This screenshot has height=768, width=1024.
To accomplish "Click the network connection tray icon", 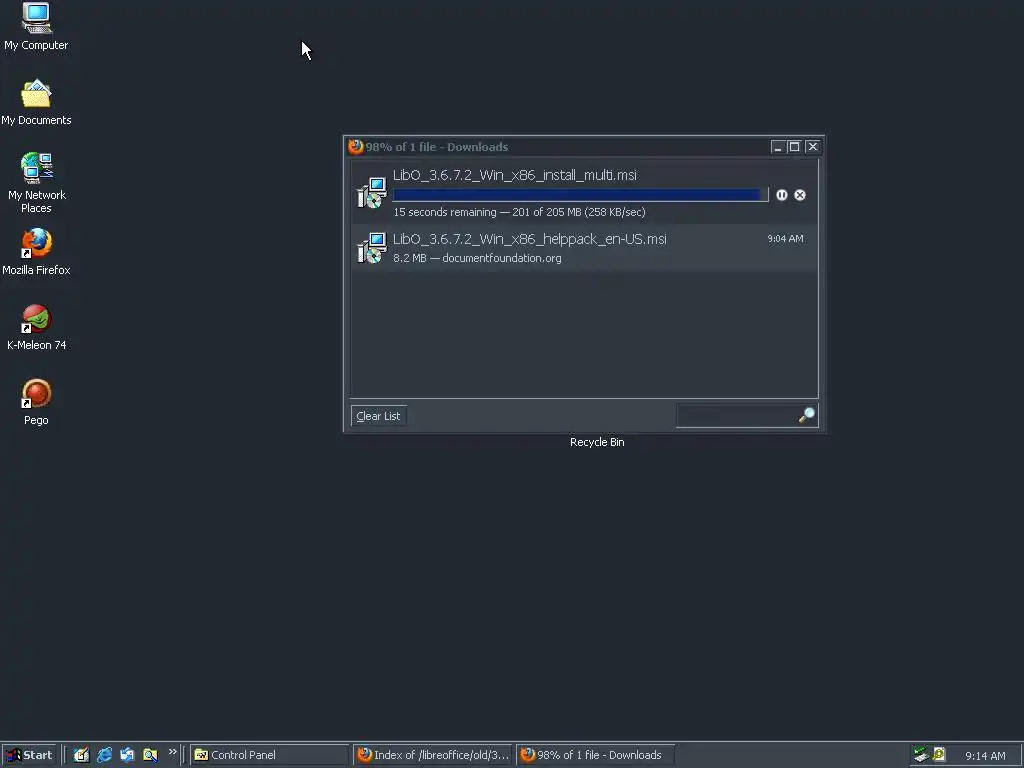I will 921,755.
